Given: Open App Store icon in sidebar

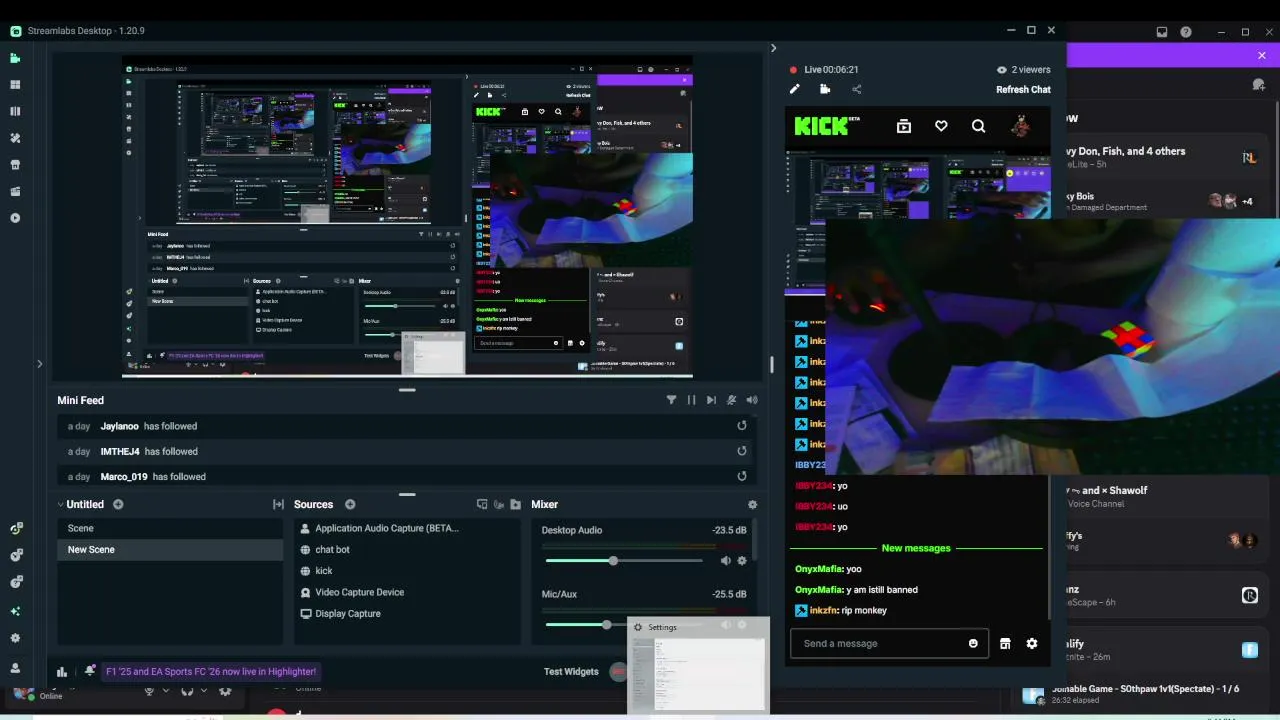Looking at the screenshot, I should (15, 164).
